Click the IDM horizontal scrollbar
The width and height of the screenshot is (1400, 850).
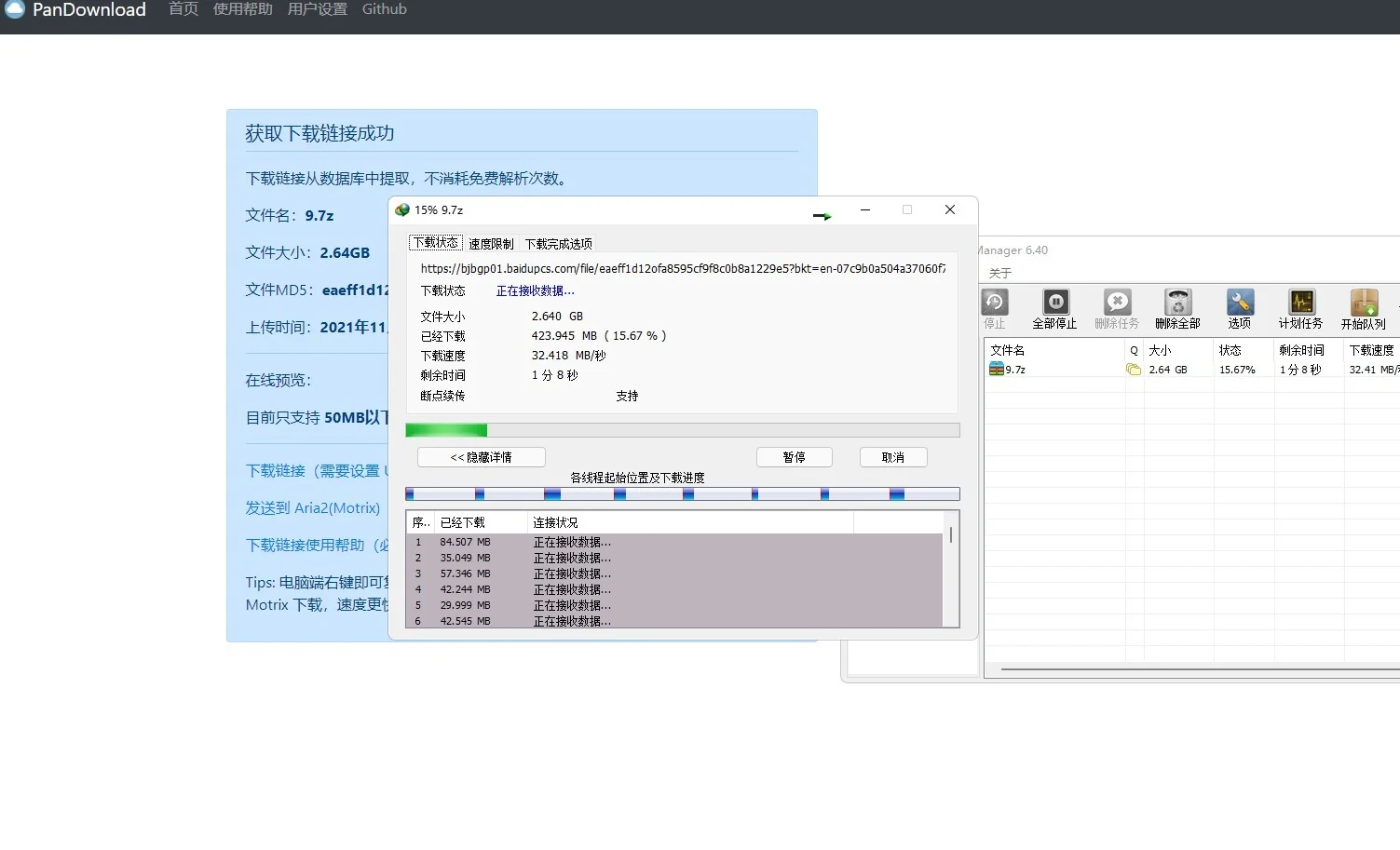coord(1201,669)
